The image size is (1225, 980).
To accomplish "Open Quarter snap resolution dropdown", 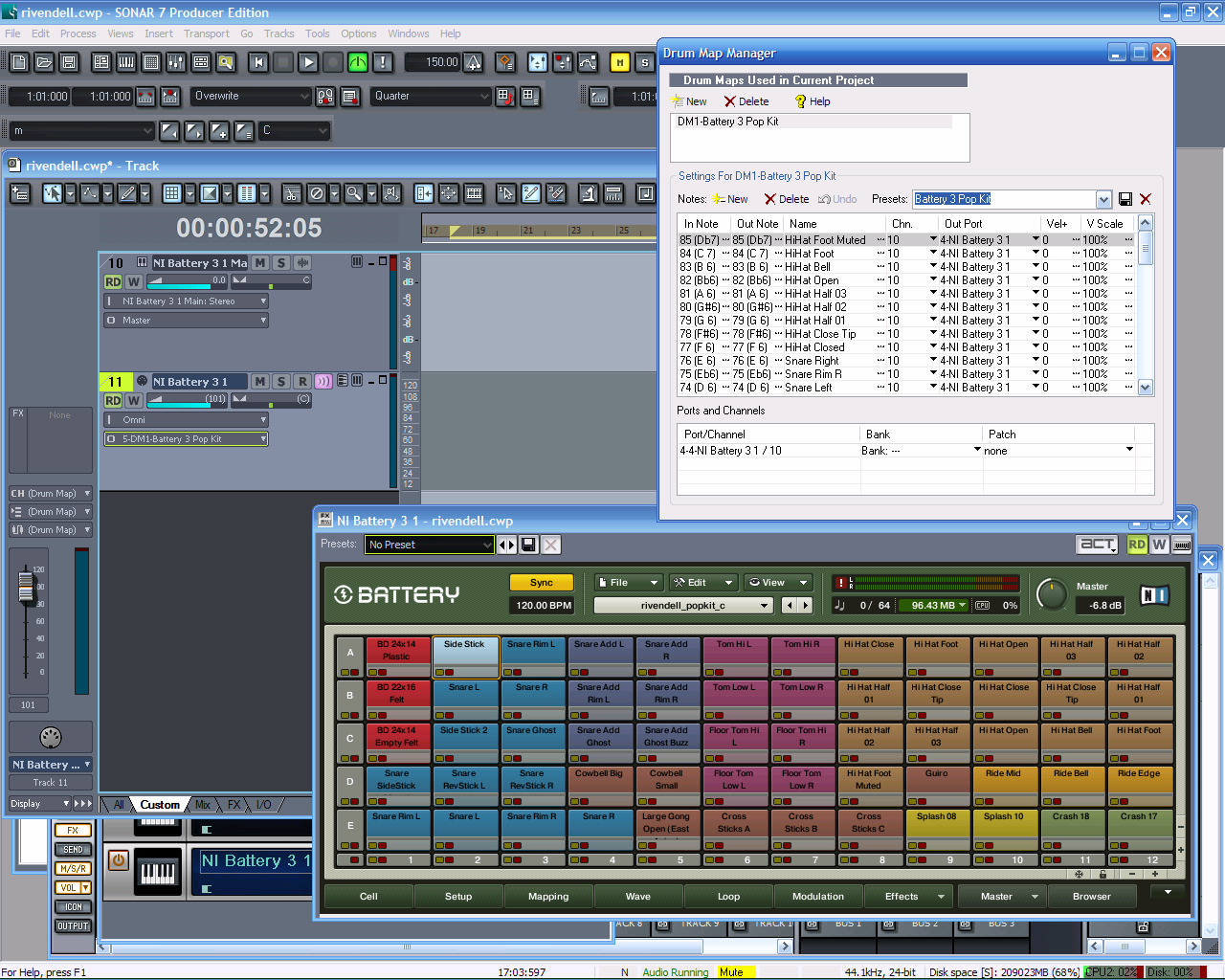I will 432,96.
